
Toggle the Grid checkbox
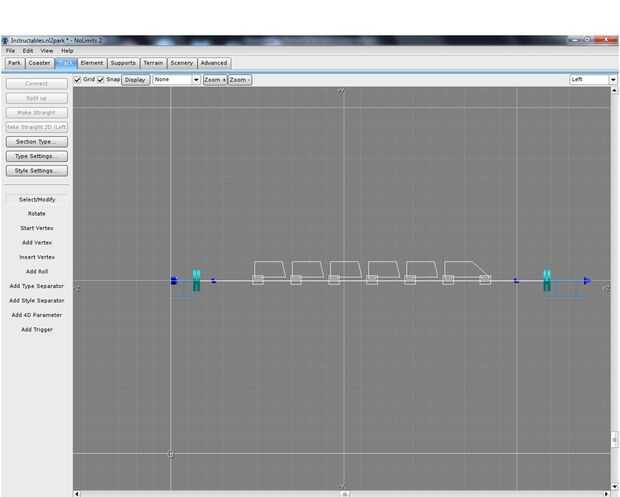[78, 79]
